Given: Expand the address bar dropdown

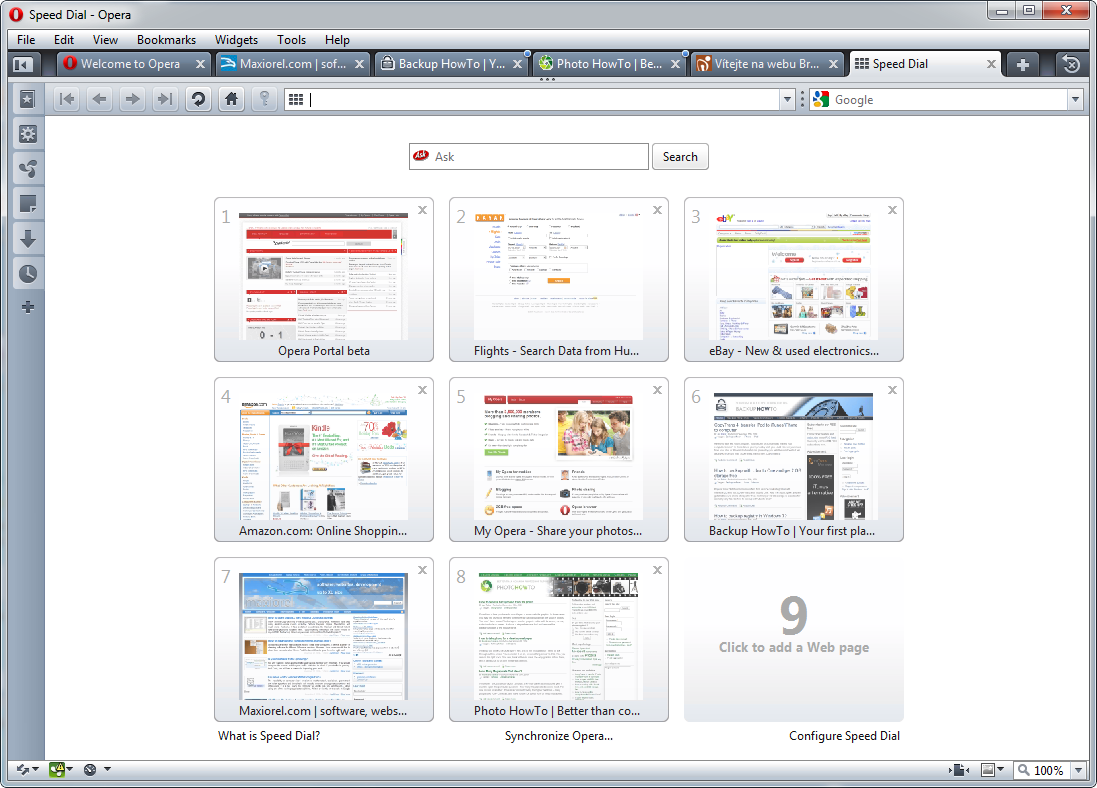Looking at the screenshot, I should coord(787,100).
